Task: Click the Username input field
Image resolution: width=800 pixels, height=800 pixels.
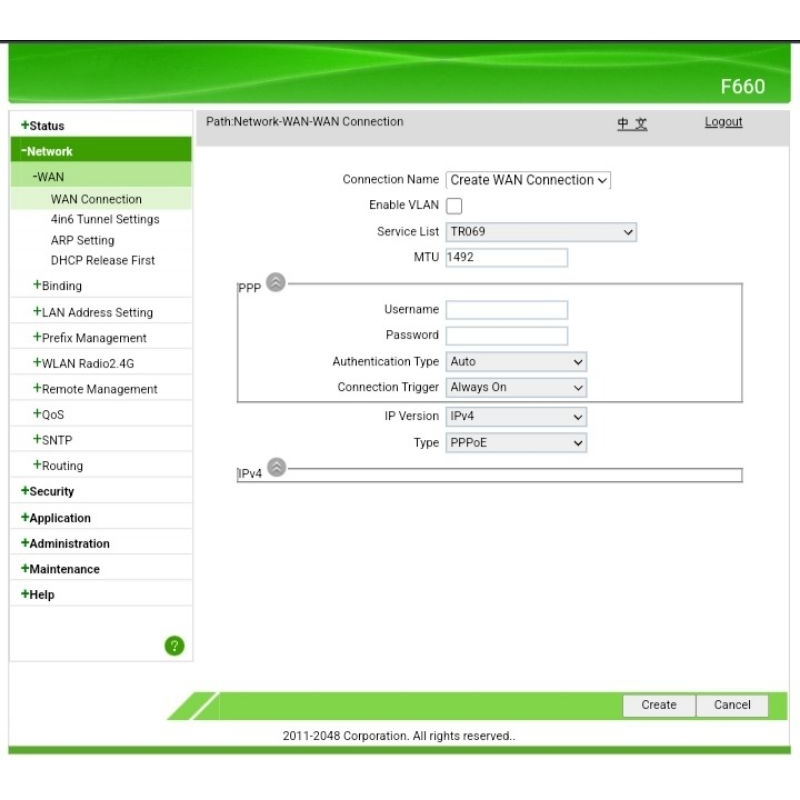Action: [x=507, y=310]
